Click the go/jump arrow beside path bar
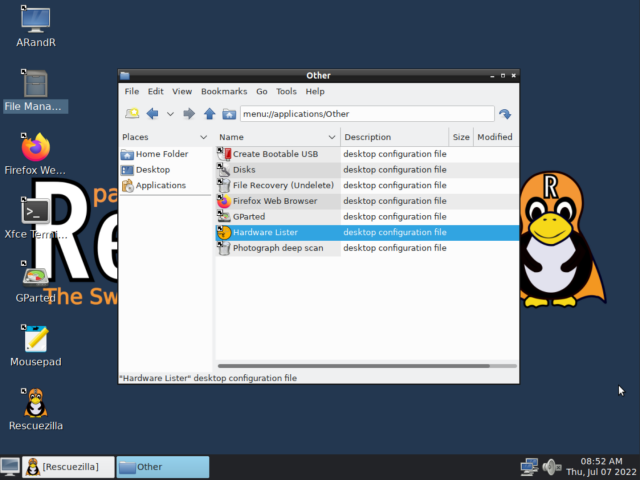 click(505, 114)
